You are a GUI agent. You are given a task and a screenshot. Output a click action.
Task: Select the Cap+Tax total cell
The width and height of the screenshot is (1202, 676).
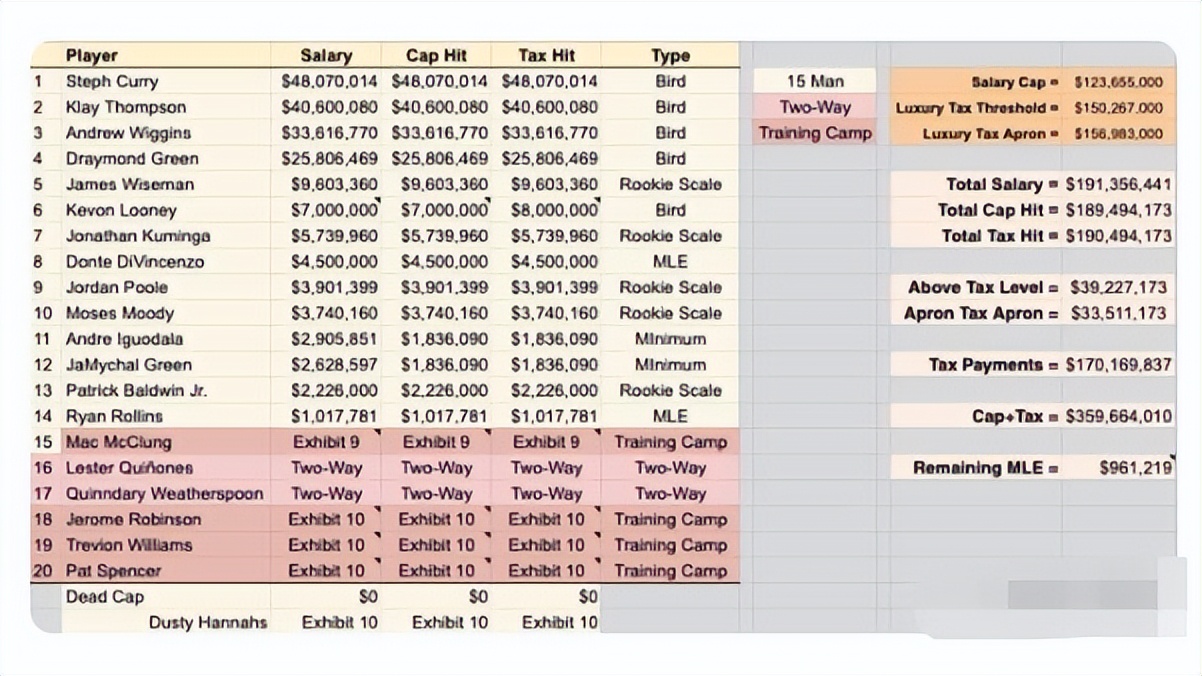(1118, 416)
